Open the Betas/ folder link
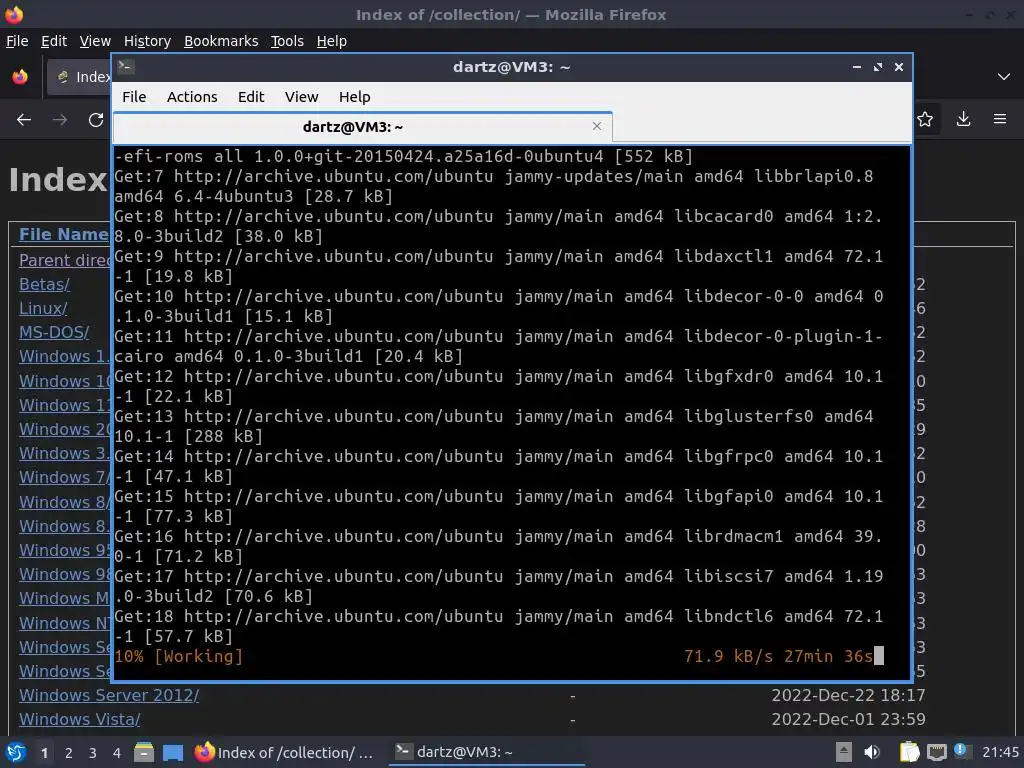This screenshot has width=1024, height=768. click(44, 284)
